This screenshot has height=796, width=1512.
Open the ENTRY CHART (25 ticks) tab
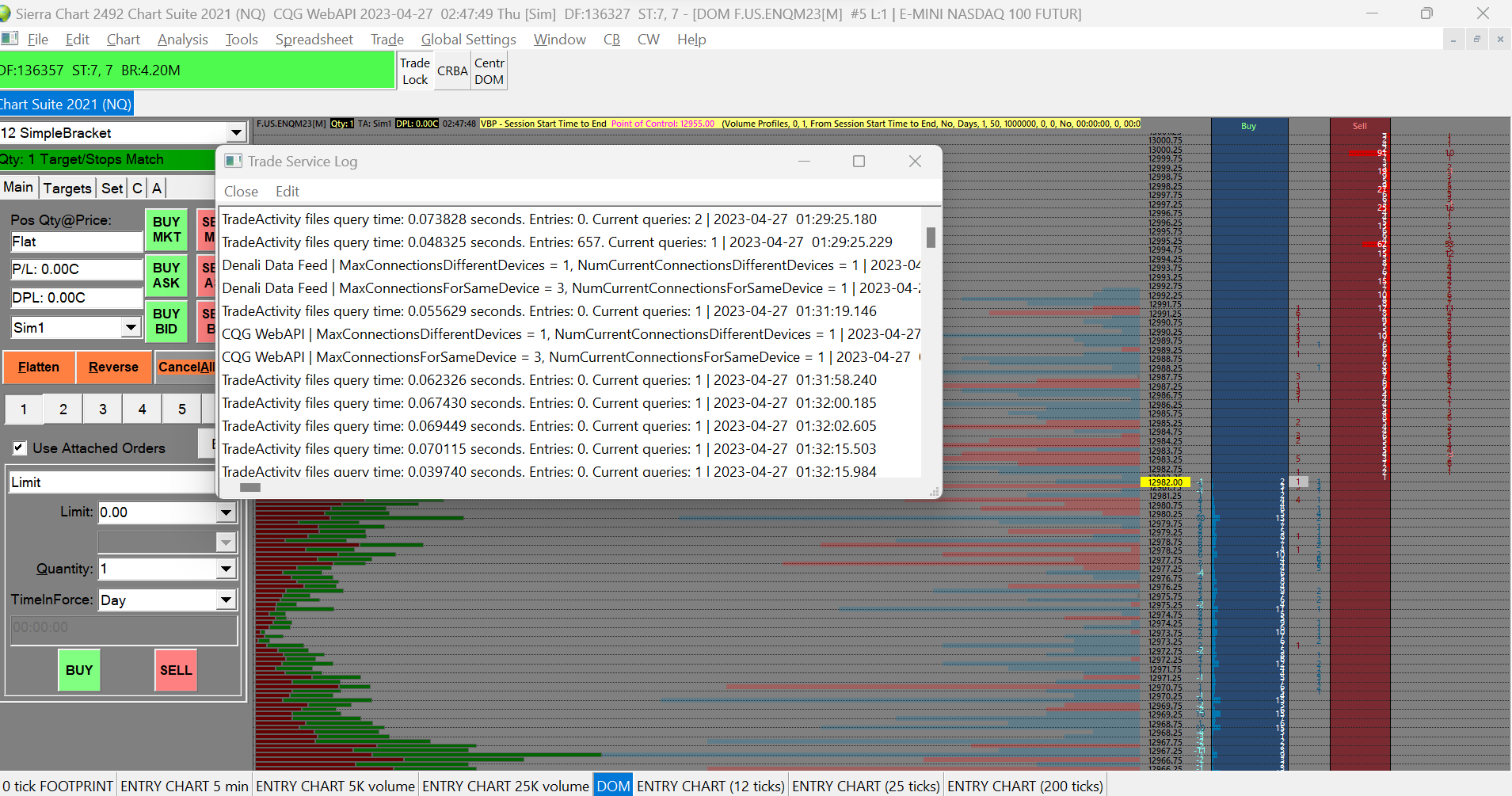point(866,786)
